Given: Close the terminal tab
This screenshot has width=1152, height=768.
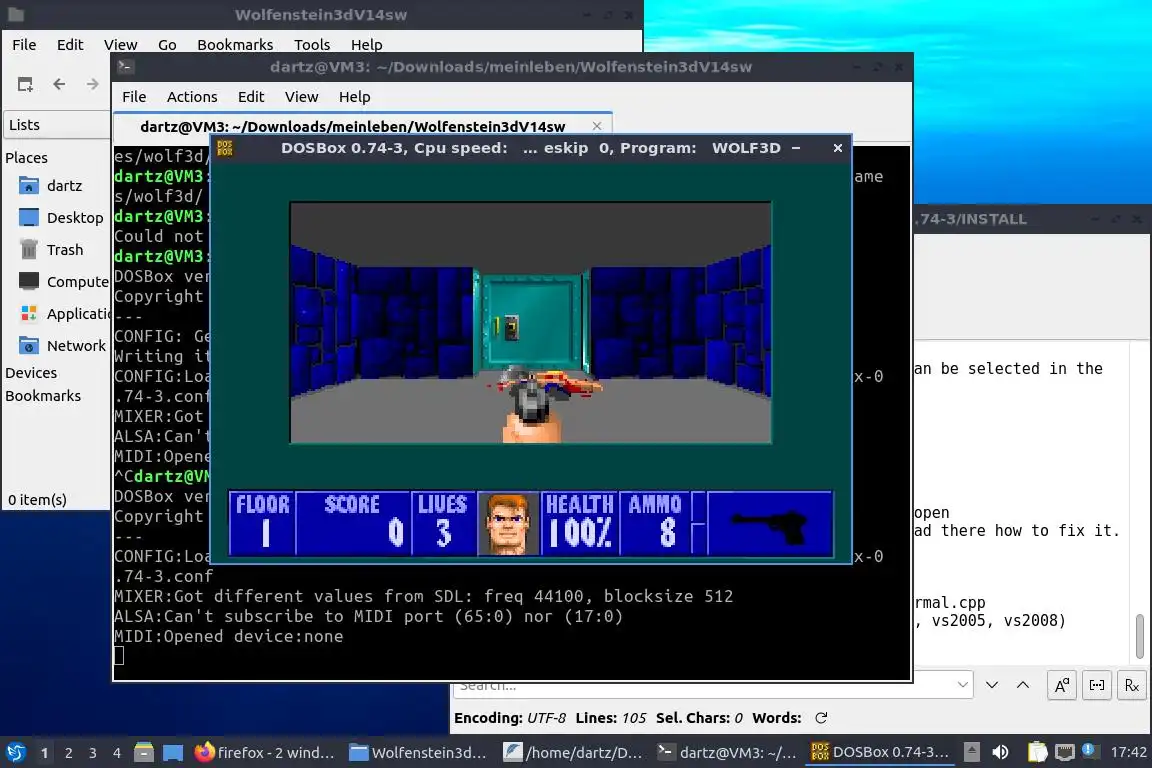Looking at the screenshot, I should pos(597,126).
